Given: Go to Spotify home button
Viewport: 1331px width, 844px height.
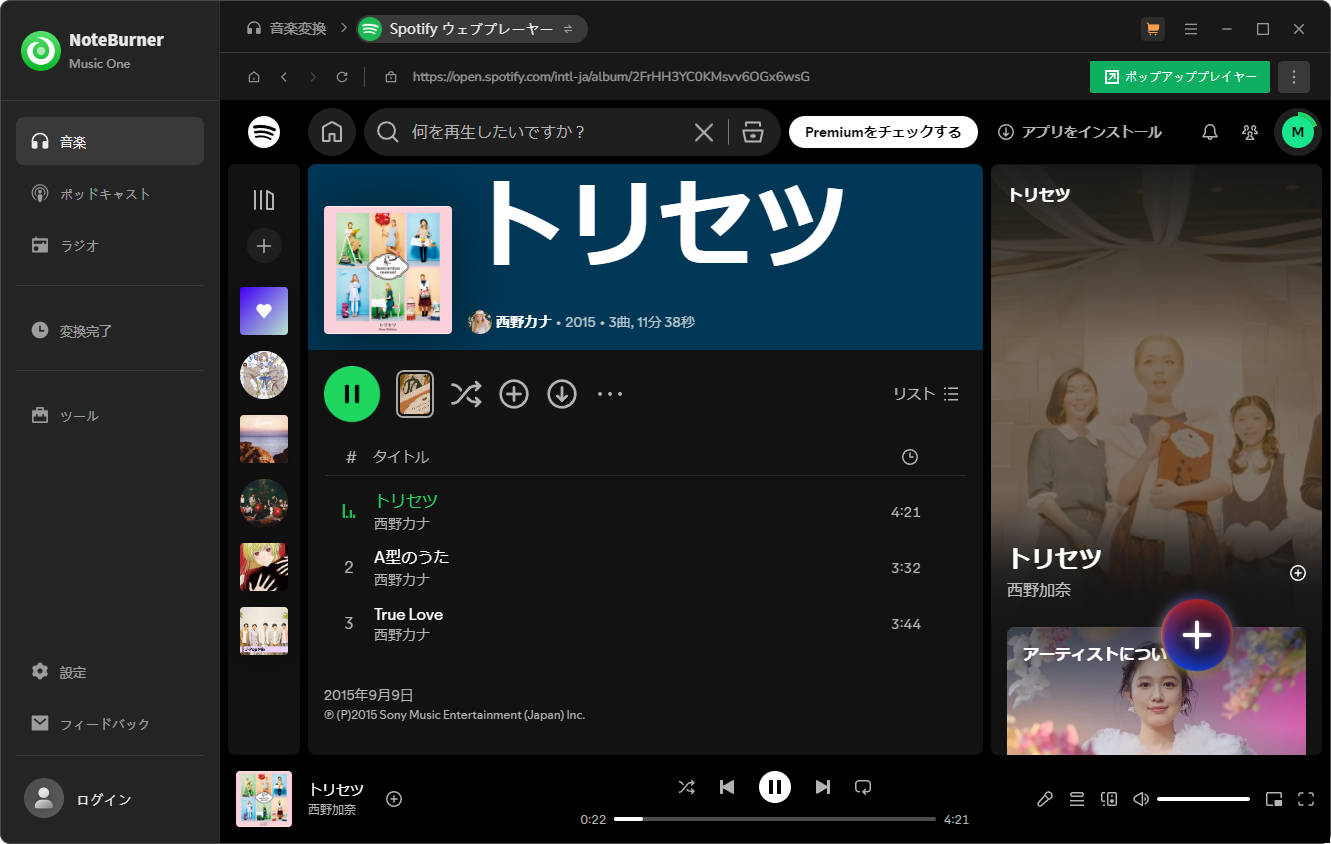Looking at the screenshot, I should coord(332,132).
